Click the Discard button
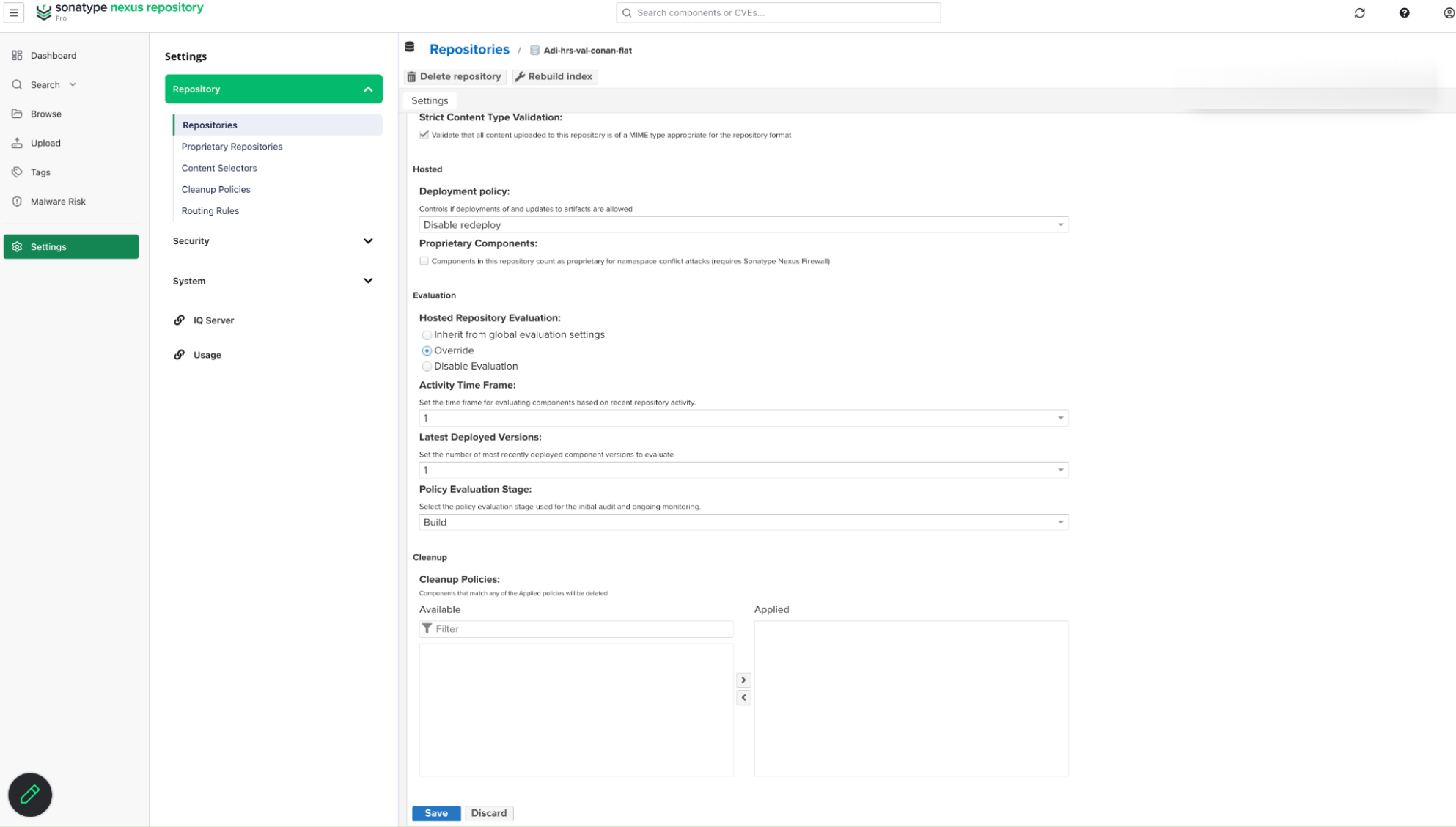The height and width of the screenshot is (827, 1456). pyautogui.click(x=489, y=813)
